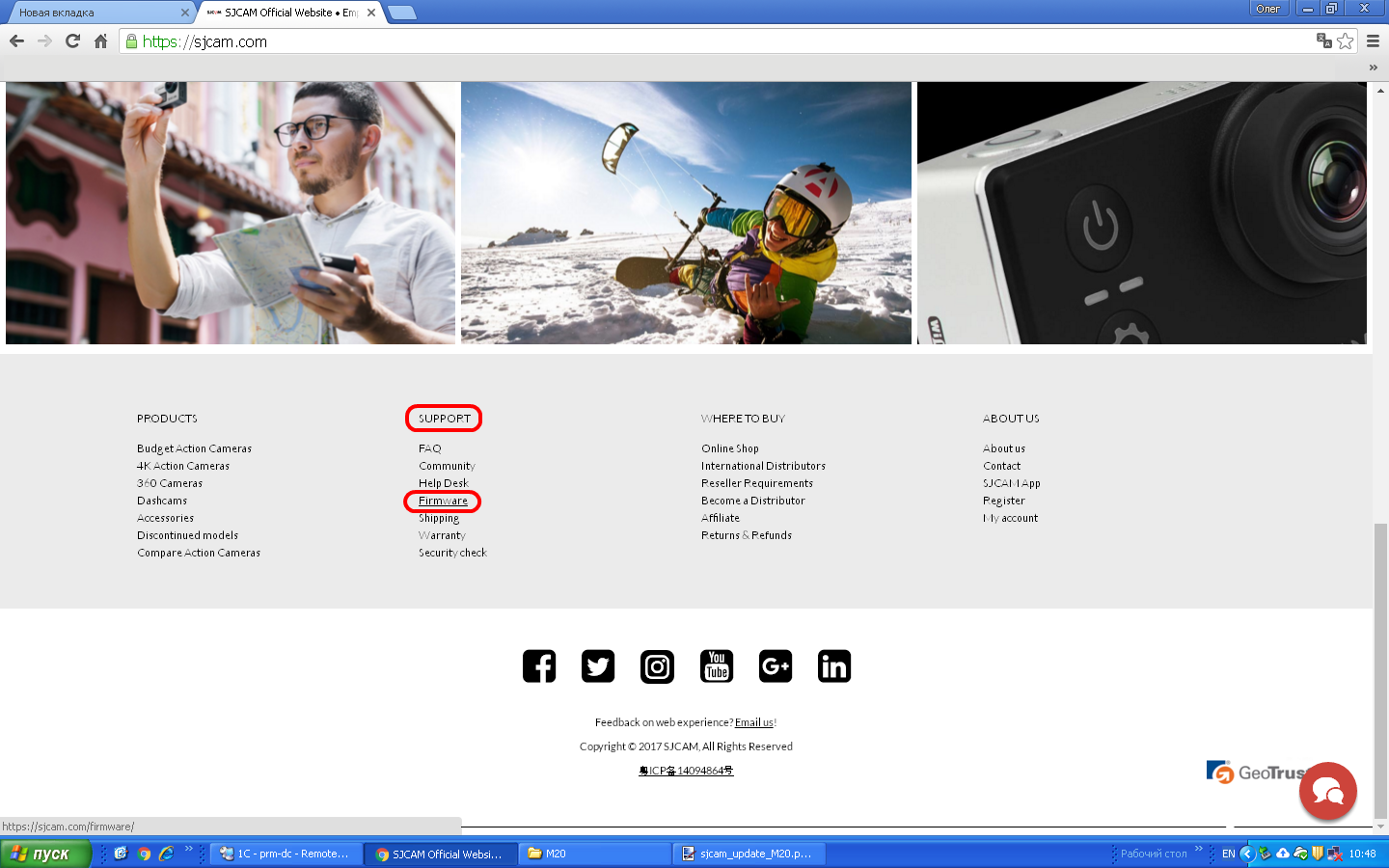Switch to sjcam_update_M20 taskbar window
This screenshot has width=1389, height=868.
pos(749,854)
